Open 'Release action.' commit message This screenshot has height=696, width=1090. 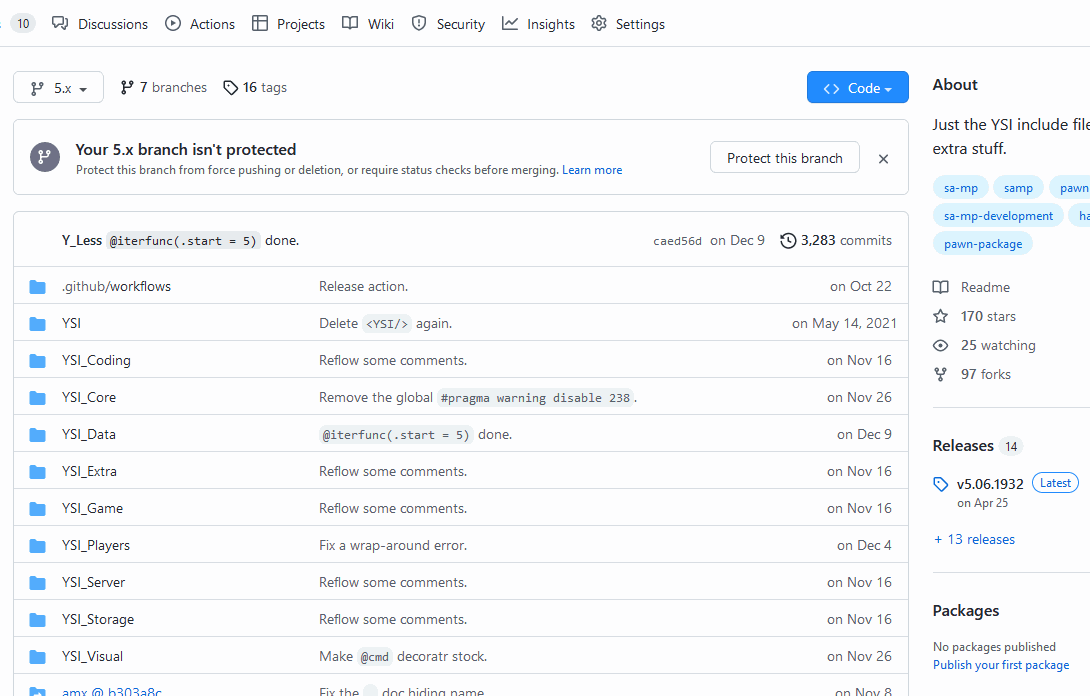364,286
